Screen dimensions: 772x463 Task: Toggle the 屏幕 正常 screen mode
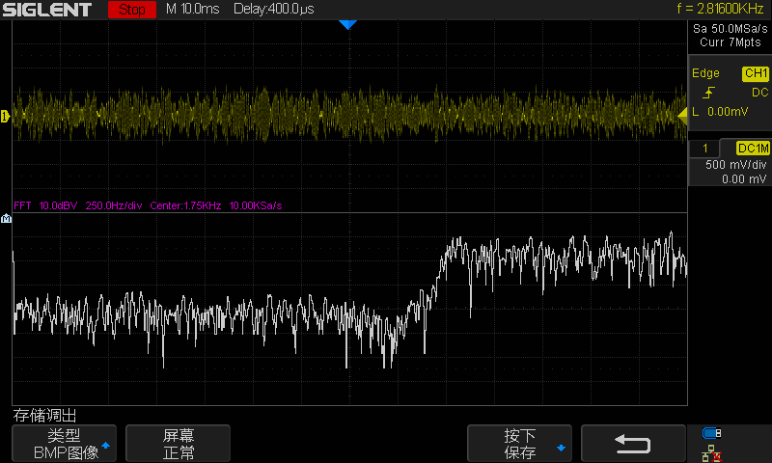179,443
